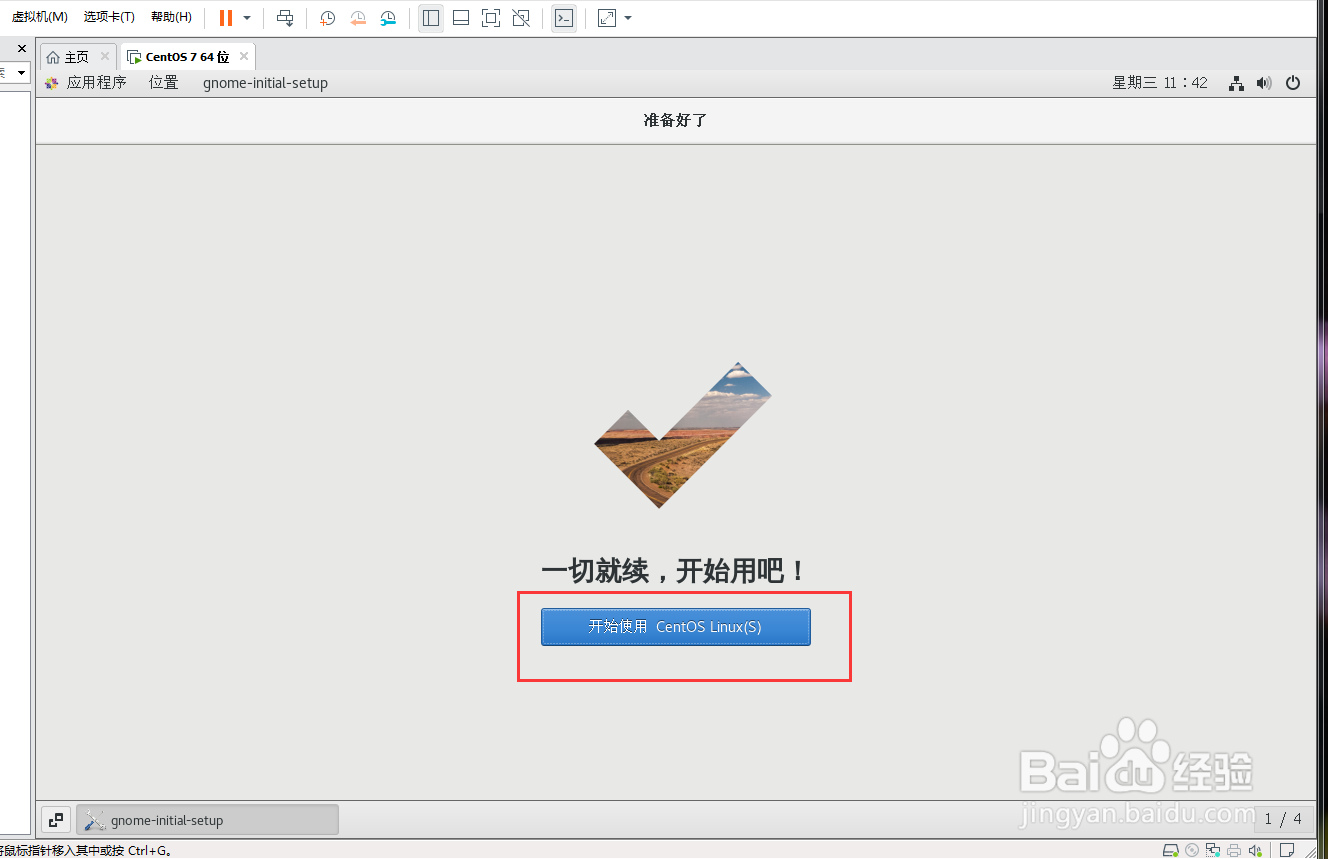Screen dimensions: 1328x859
Task: Open the library search dropdown
Action: 20,72
